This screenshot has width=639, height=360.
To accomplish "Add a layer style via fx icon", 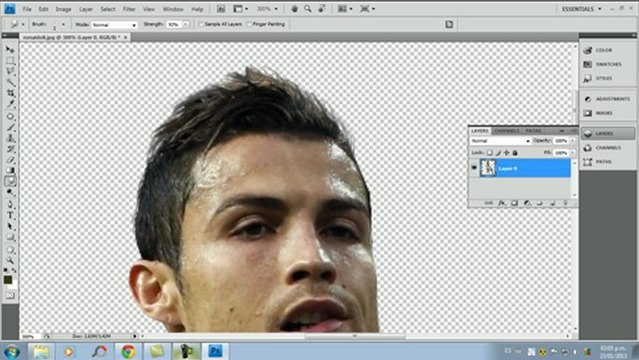I will pyautogui.click(x=502, y=203).
